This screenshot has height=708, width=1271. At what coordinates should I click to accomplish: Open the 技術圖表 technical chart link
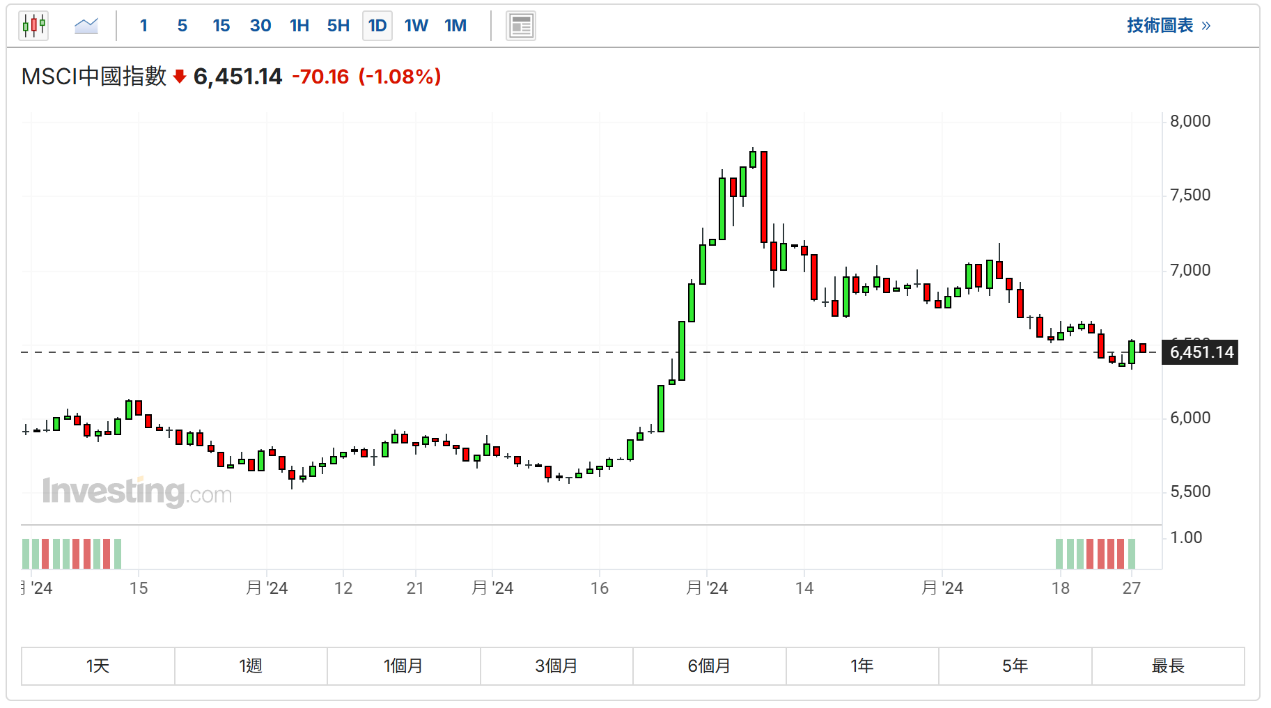(1168, 25)
